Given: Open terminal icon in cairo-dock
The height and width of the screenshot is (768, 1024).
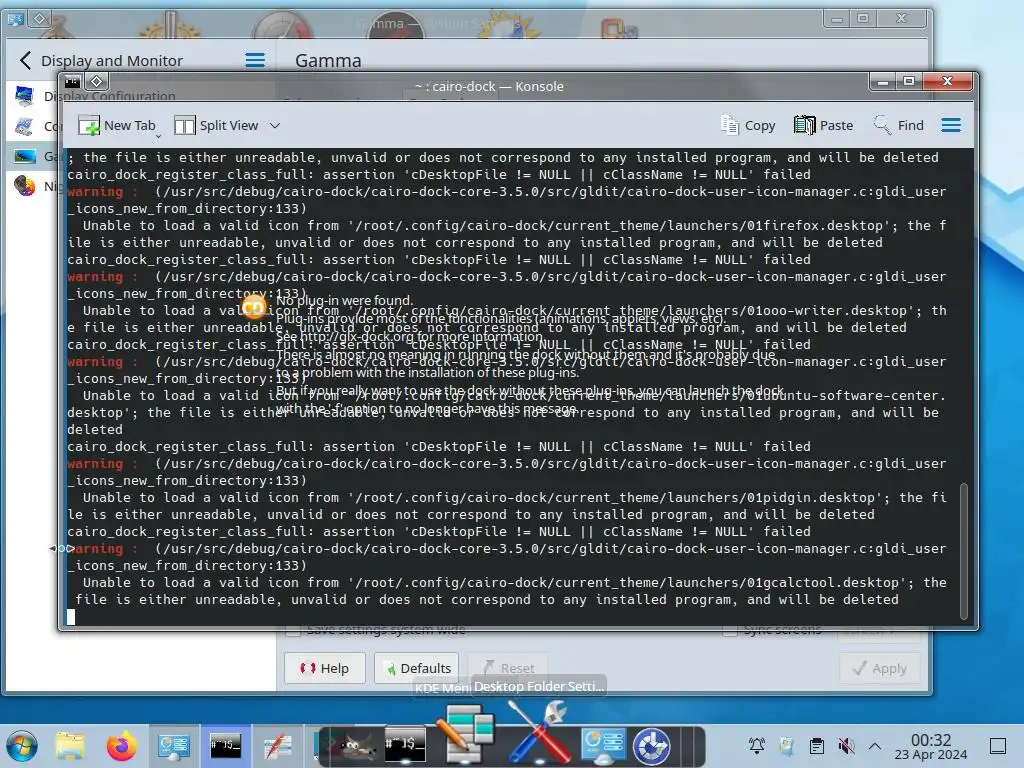Looking at the screenshot, I should pos(405,745).
